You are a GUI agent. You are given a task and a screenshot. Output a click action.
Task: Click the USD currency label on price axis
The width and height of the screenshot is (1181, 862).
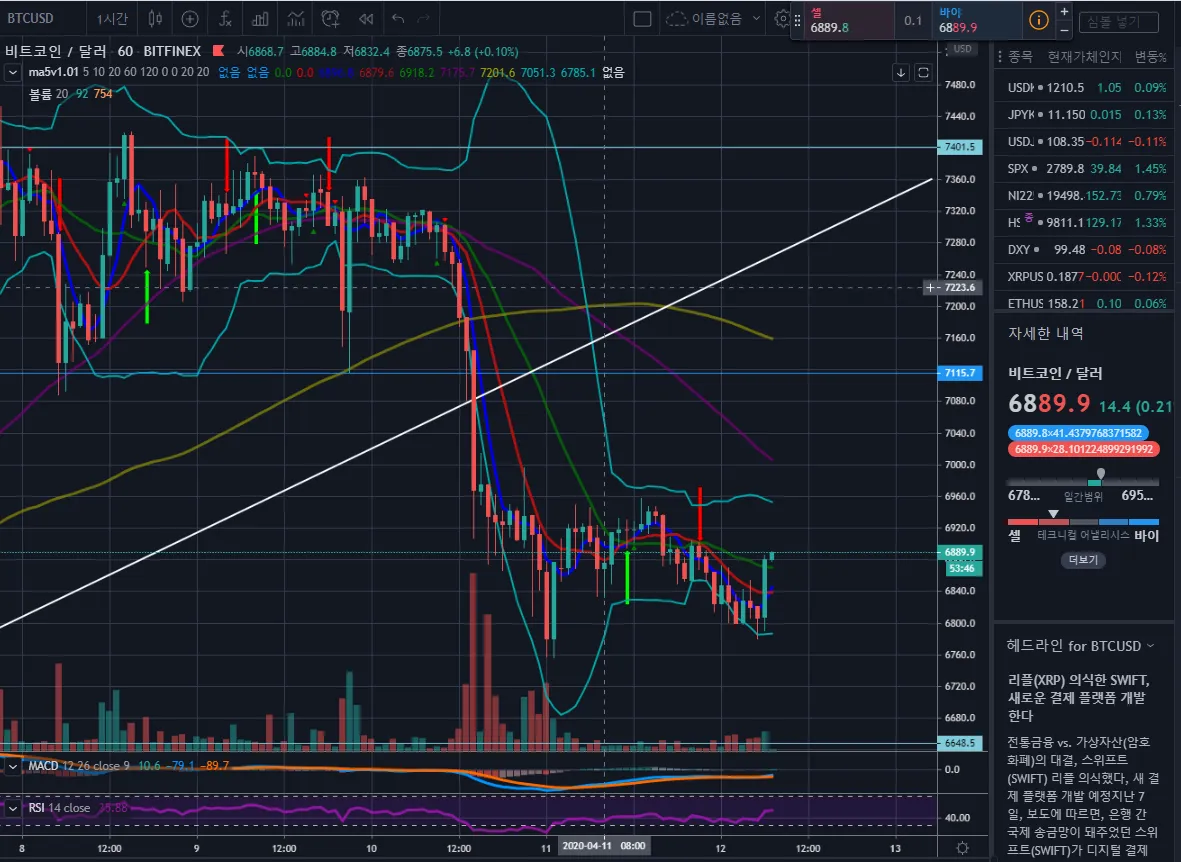click(x=962, y=49)
